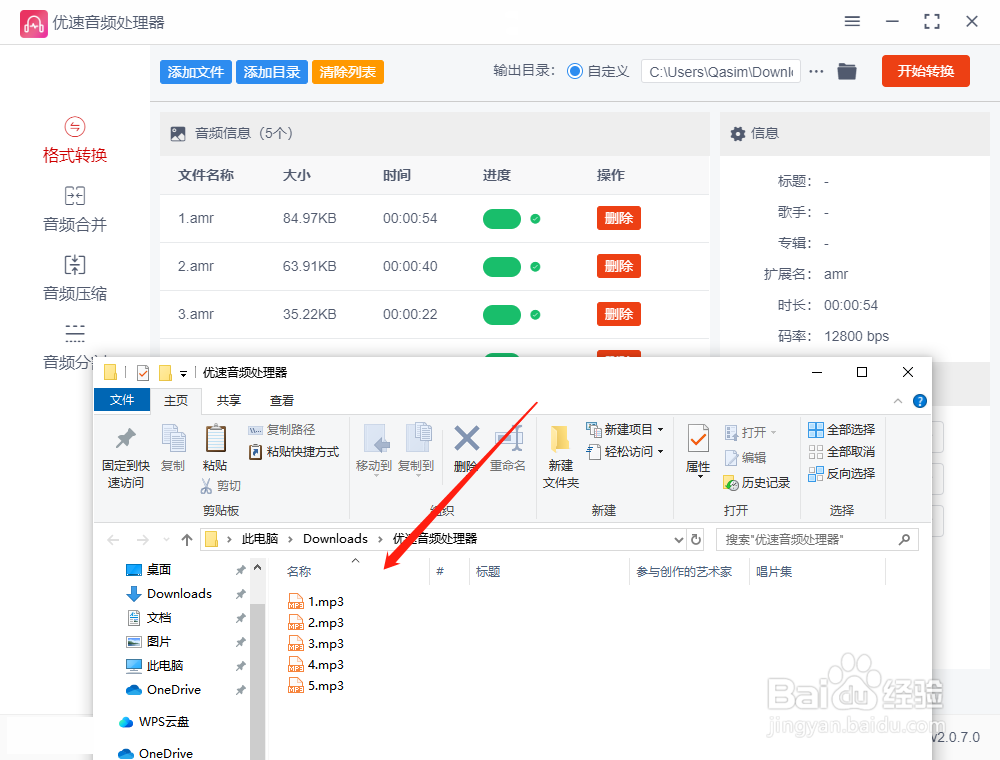Viewport: 1000px width, 760px height.
Task: Switch to the 查看 tab in Explorer
Action: tap(281, 400)
